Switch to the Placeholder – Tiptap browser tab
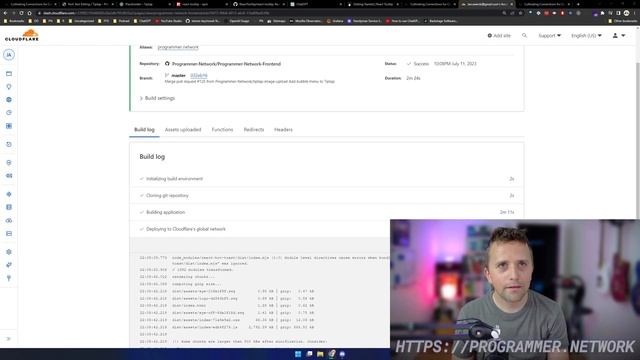 [x=144, y=4]
